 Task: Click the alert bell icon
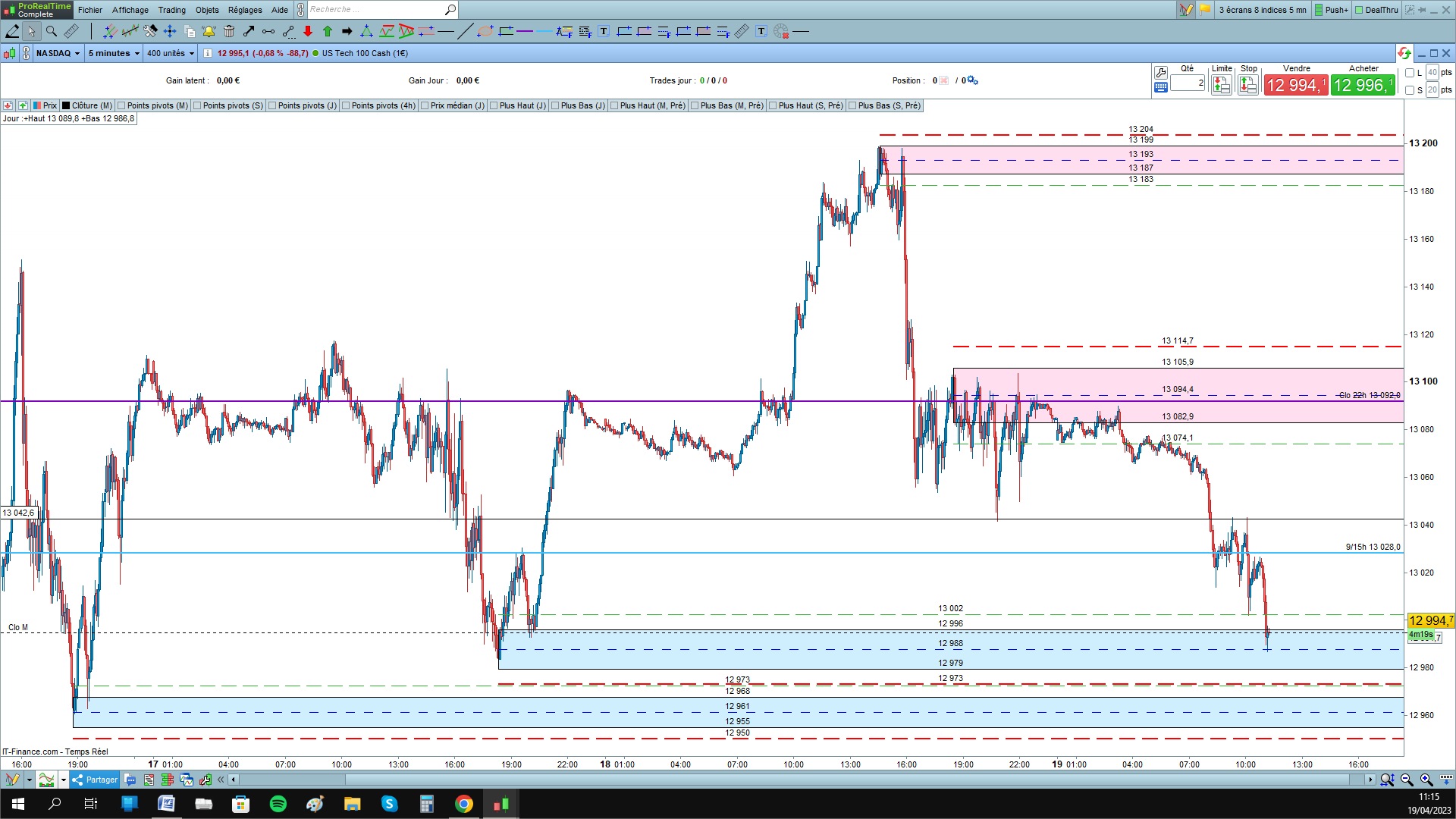point(209,31)
